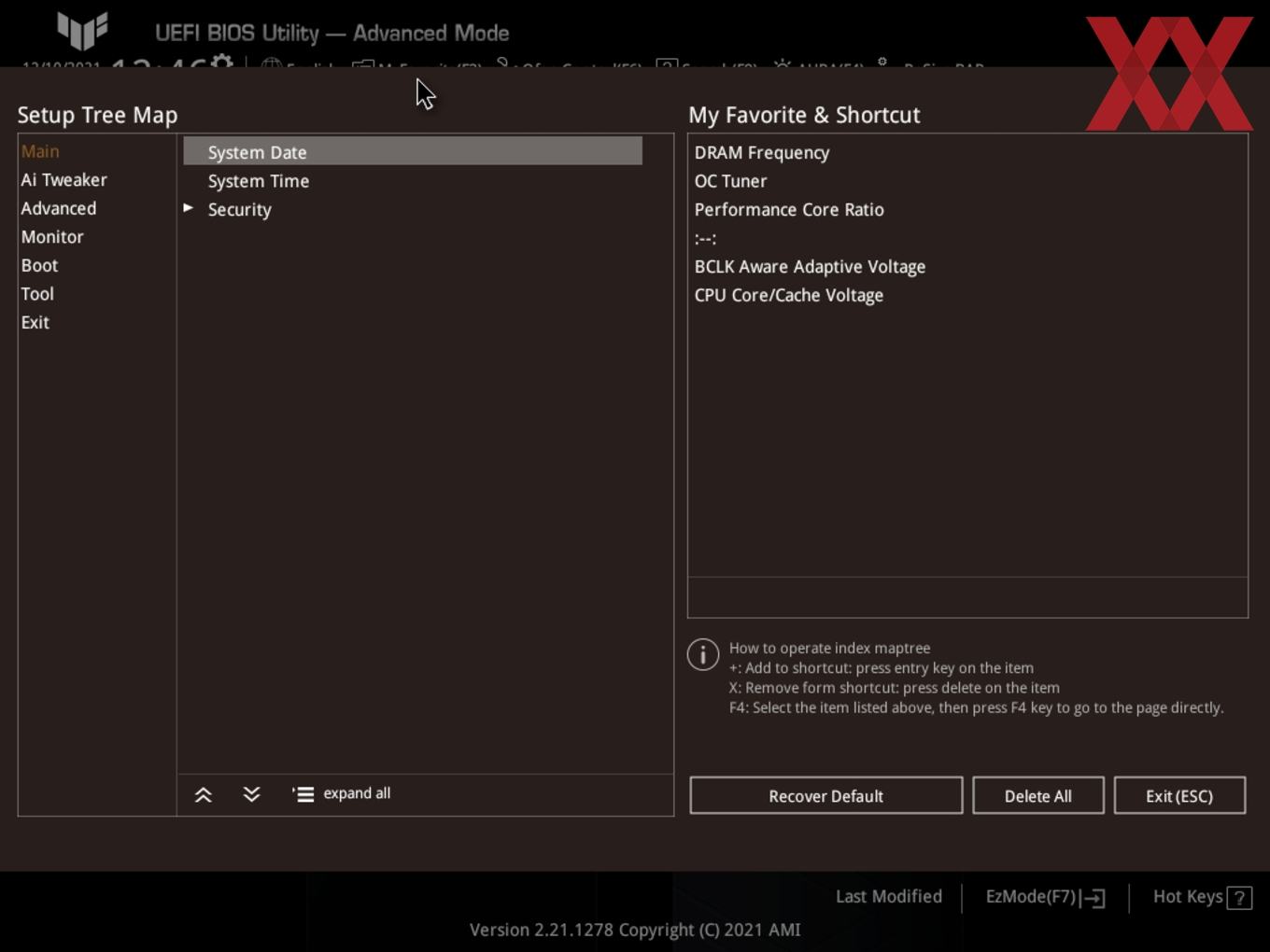Select the Security tree entry
Image resolution: width=1270 pixels, height=952 pixels.
click(240, 210)
